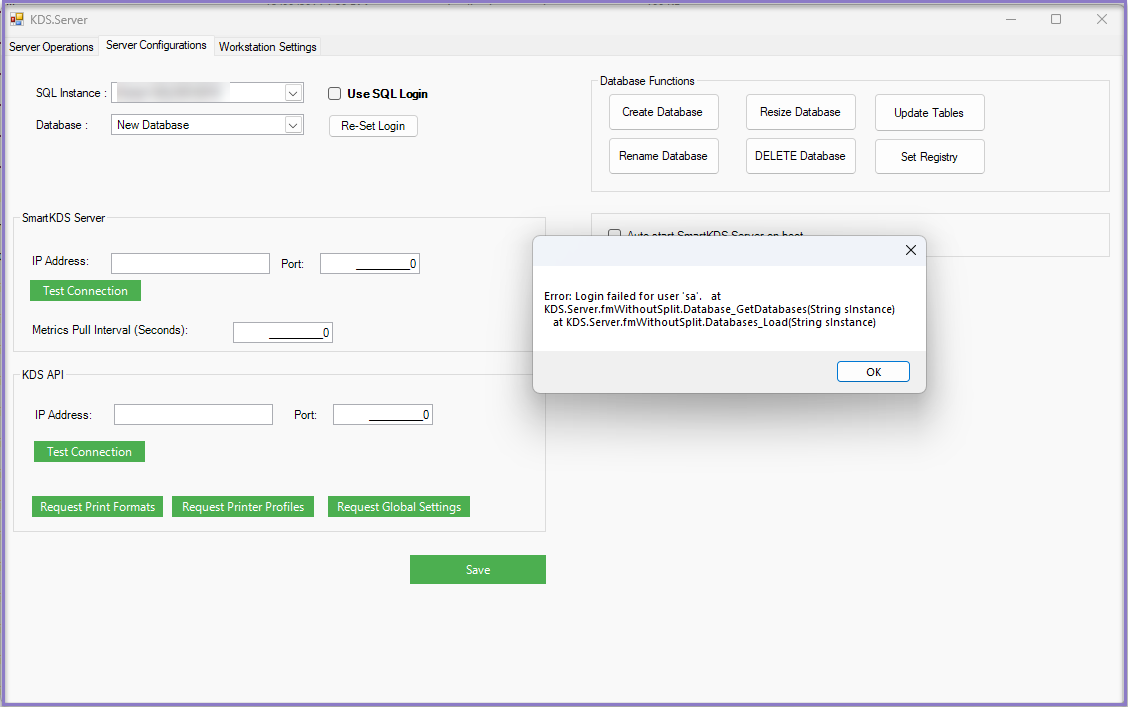
Task: Click the Update Tables button
Action: click(929, 113)
